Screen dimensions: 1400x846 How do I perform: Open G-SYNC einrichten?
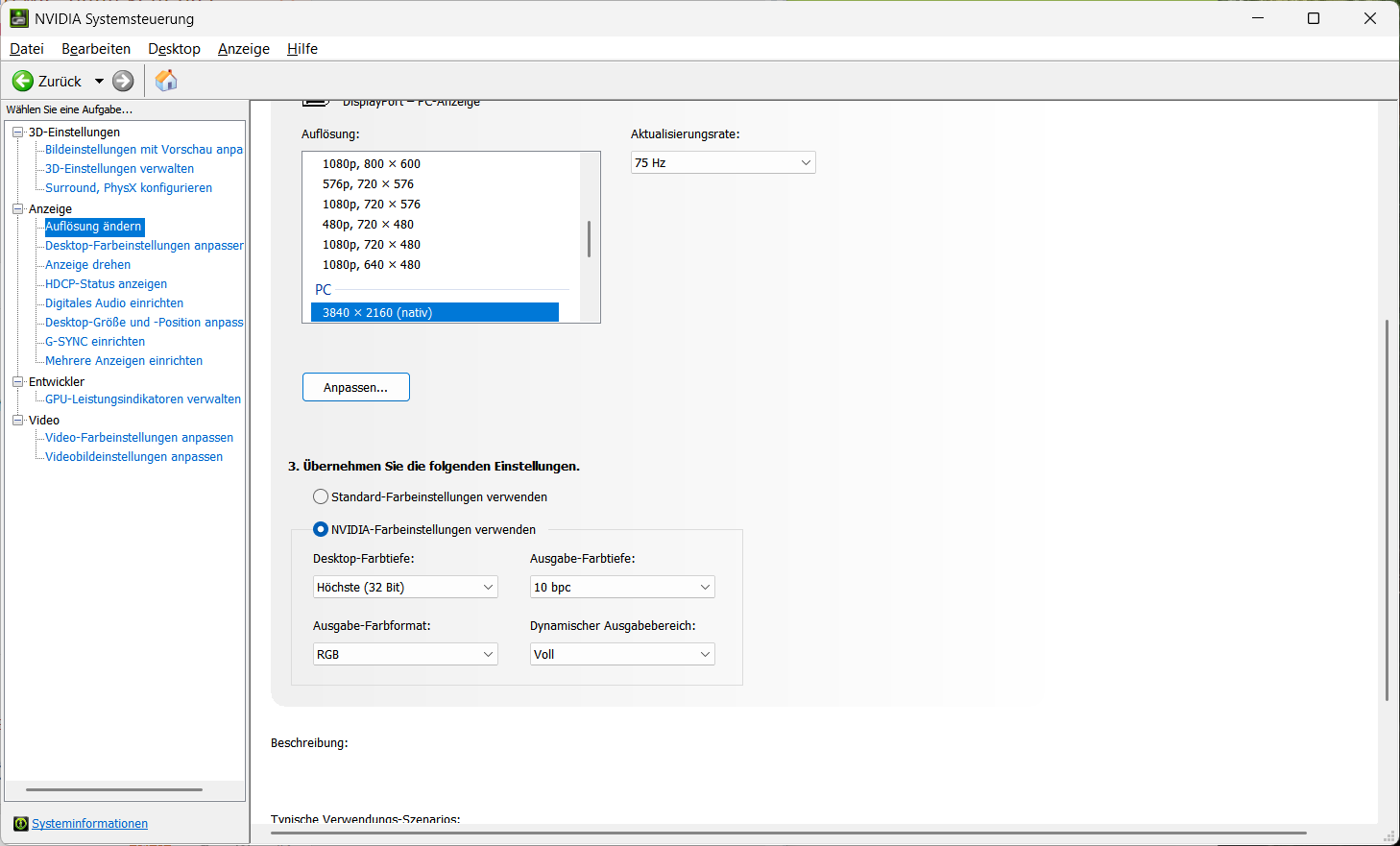95,342
